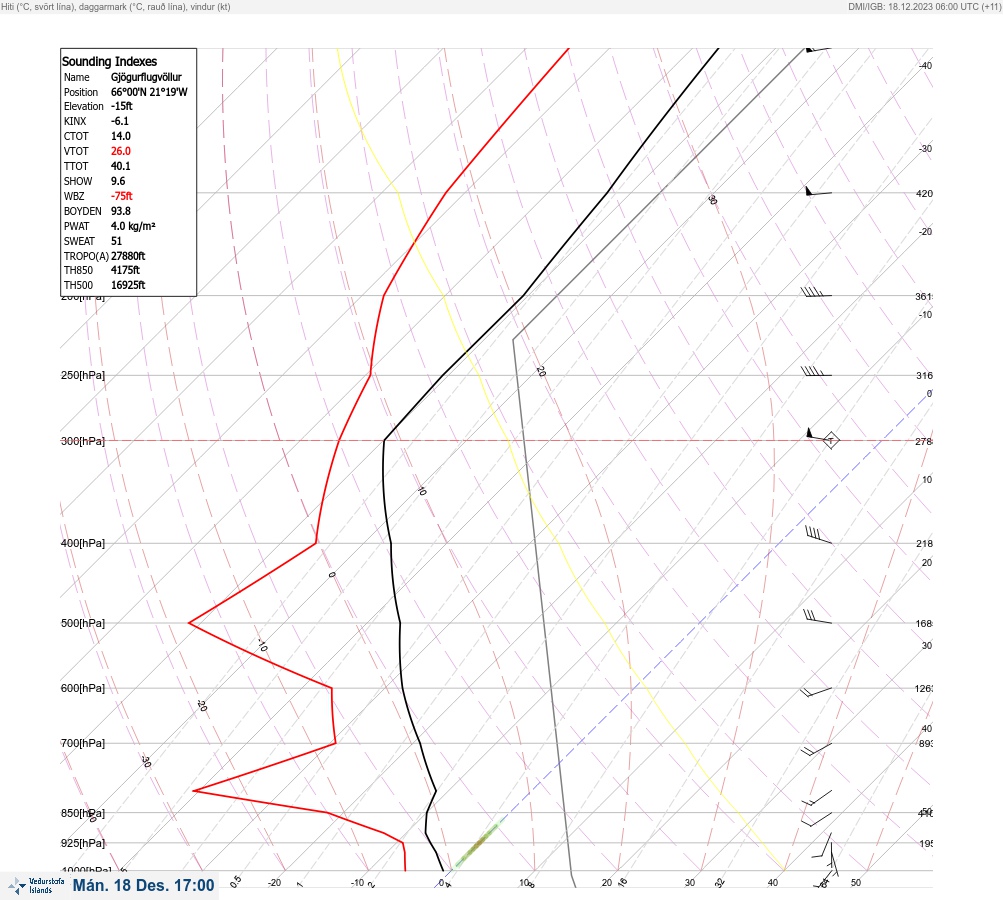This screenshot has height=900, width=1003.
Task: Click the 500[hPa] pressure label
Action: pyautogui.click(x=83, y=623)
